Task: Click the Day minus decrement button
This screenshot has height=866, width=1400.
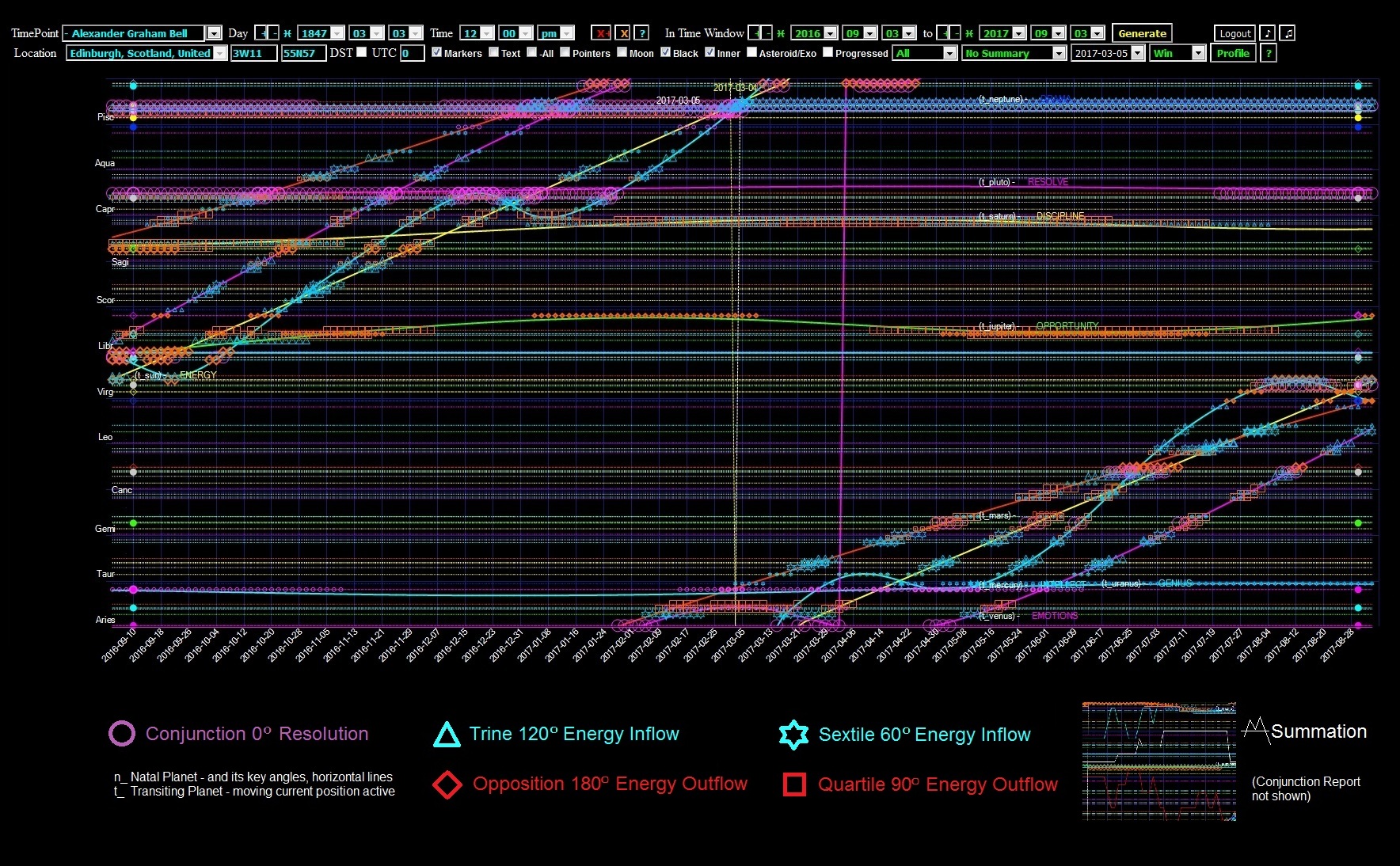Action: coord(274,33)
